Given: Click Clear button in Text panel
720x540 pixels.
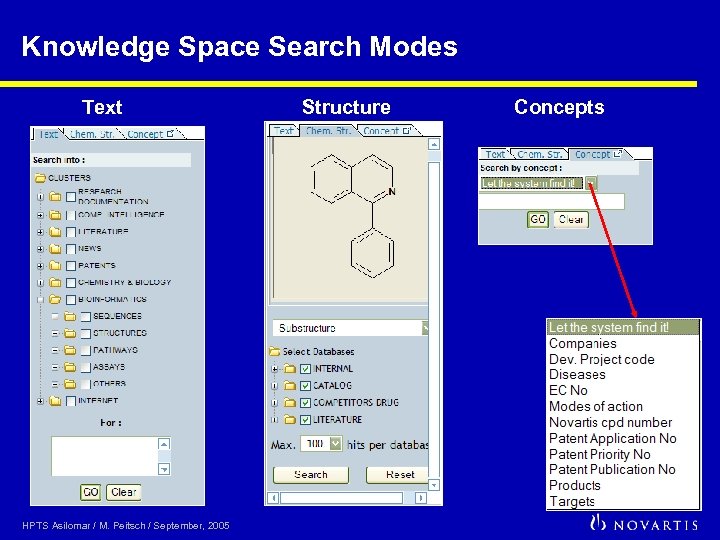Looking at the screenshot, I should [124, 492].
